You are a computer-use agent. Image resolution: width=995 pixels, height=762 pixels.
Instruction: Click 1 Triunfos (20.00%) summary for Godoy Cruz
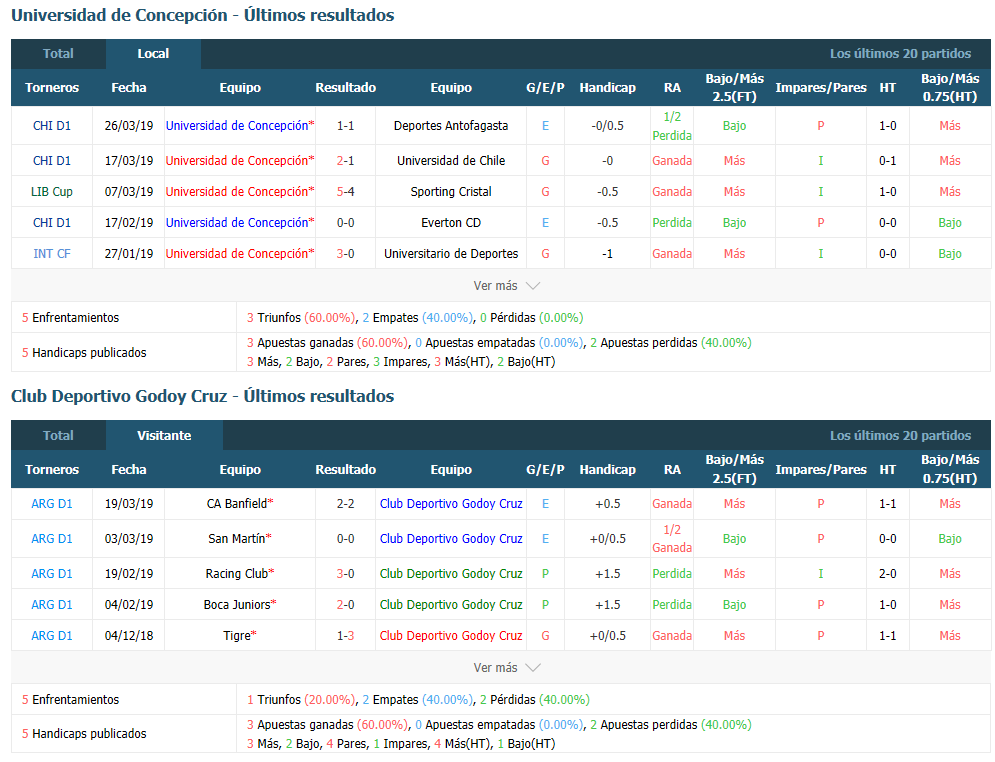[301, 700]
